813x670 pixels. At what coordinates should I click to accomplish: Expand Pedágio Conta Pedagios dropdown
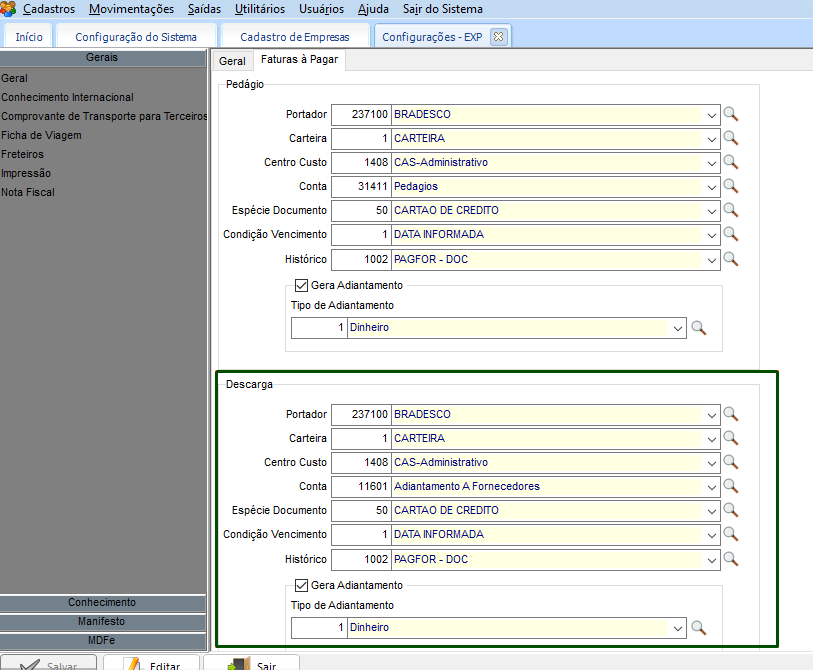click(x=711, y=187)
